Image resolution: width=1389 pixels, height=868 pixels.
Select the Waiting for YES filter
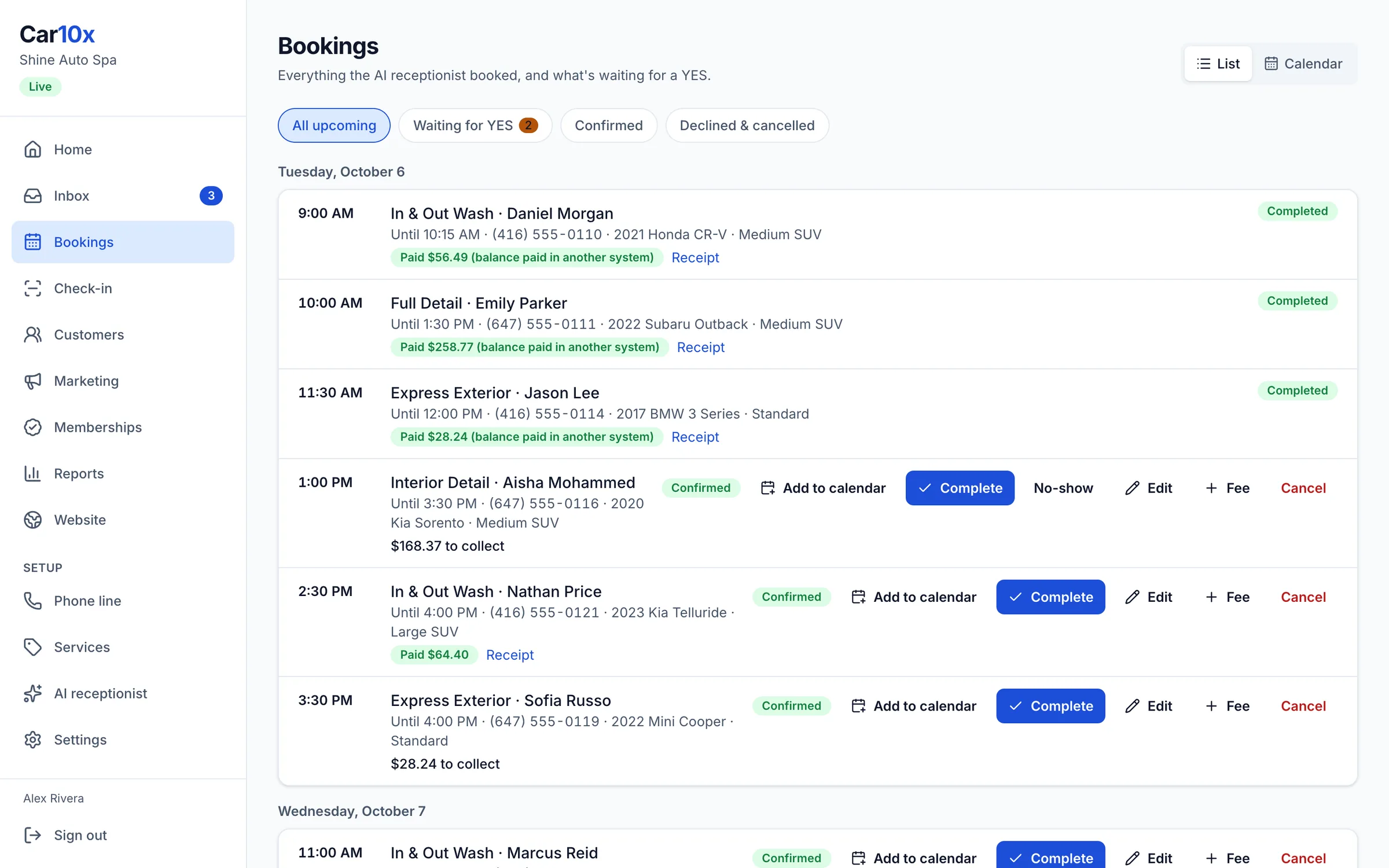pos(475,126)
